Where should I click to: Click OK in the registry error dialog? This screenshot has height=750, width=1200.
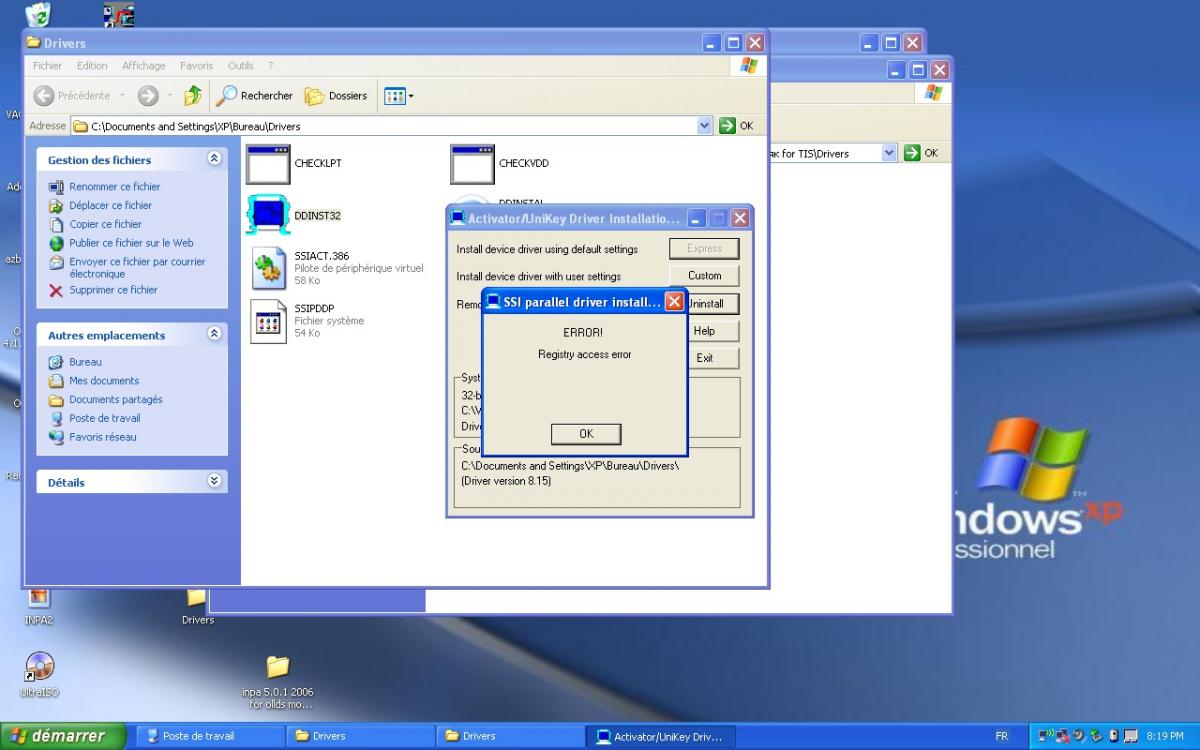(x=586, y=434)
